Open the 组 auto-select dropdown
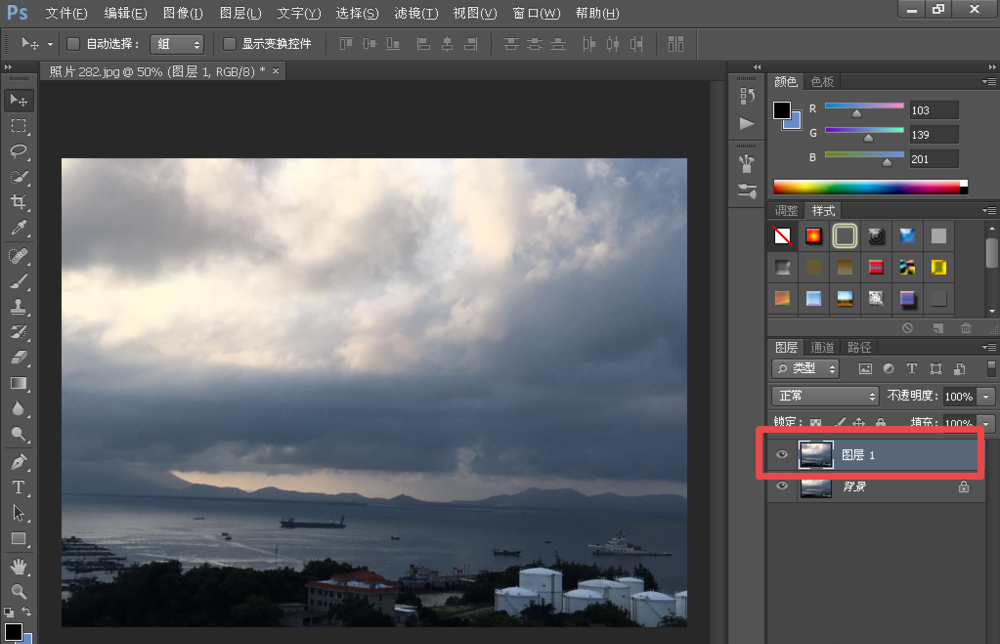Viewport: 1000px width, 644px height. pyautogui.click(x=177, y=44)
